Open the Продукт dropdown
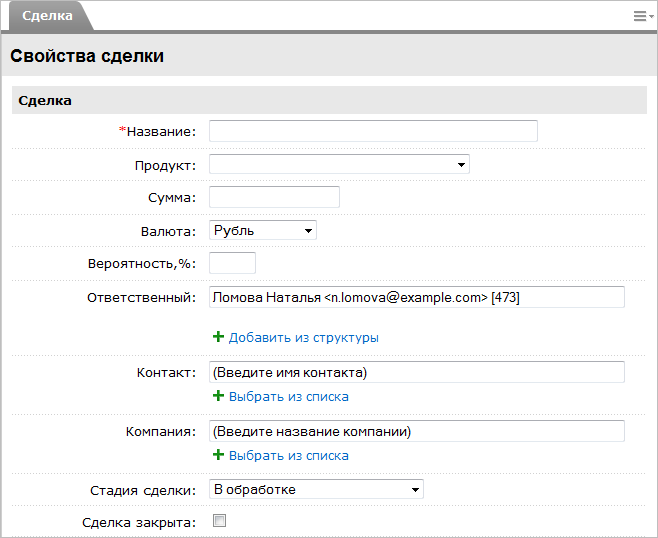The width and height of the screenshot is (658, 538). 339,164
